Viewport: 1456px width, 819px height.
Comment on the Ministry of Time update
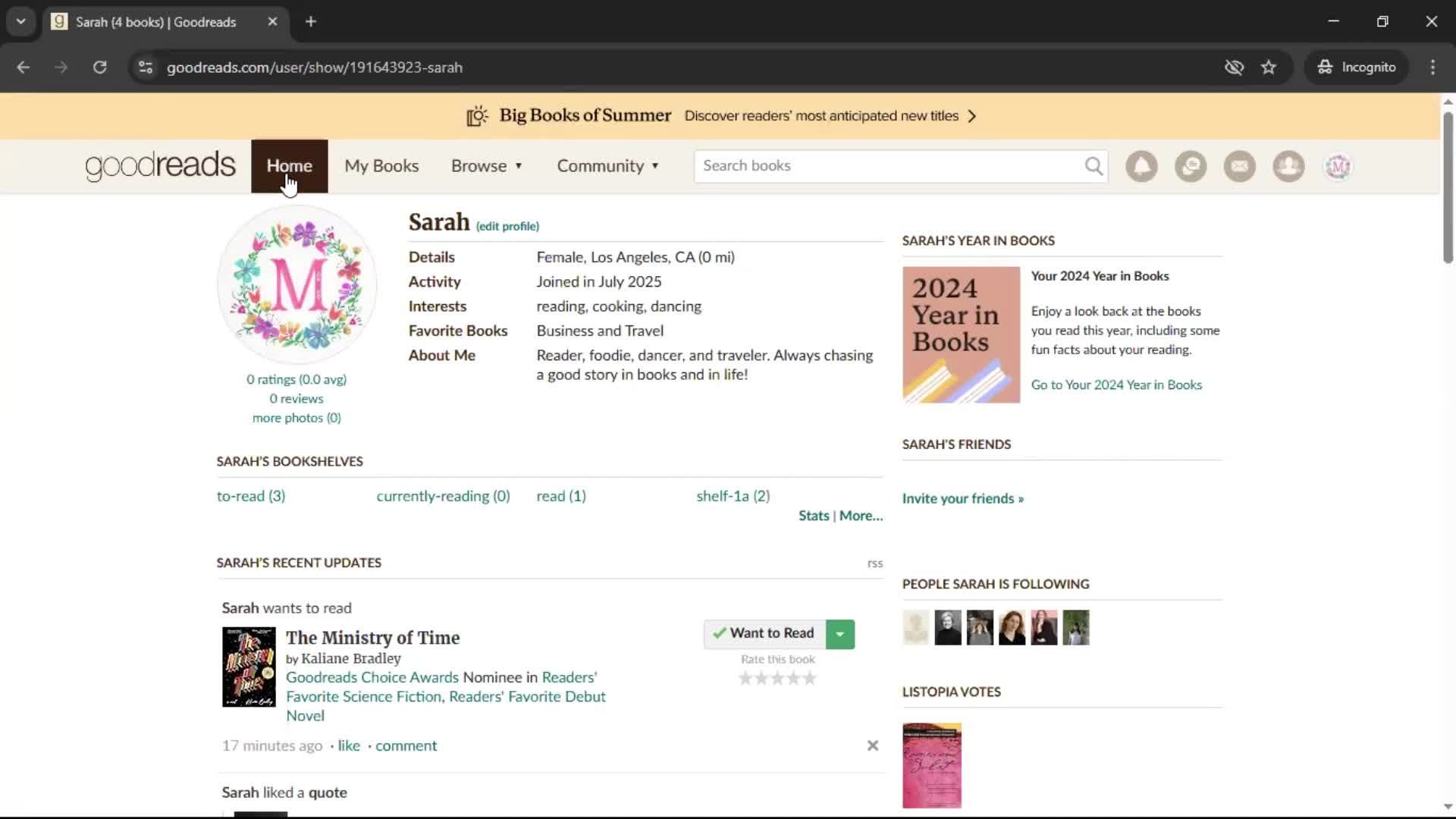[x=406, y=745]
